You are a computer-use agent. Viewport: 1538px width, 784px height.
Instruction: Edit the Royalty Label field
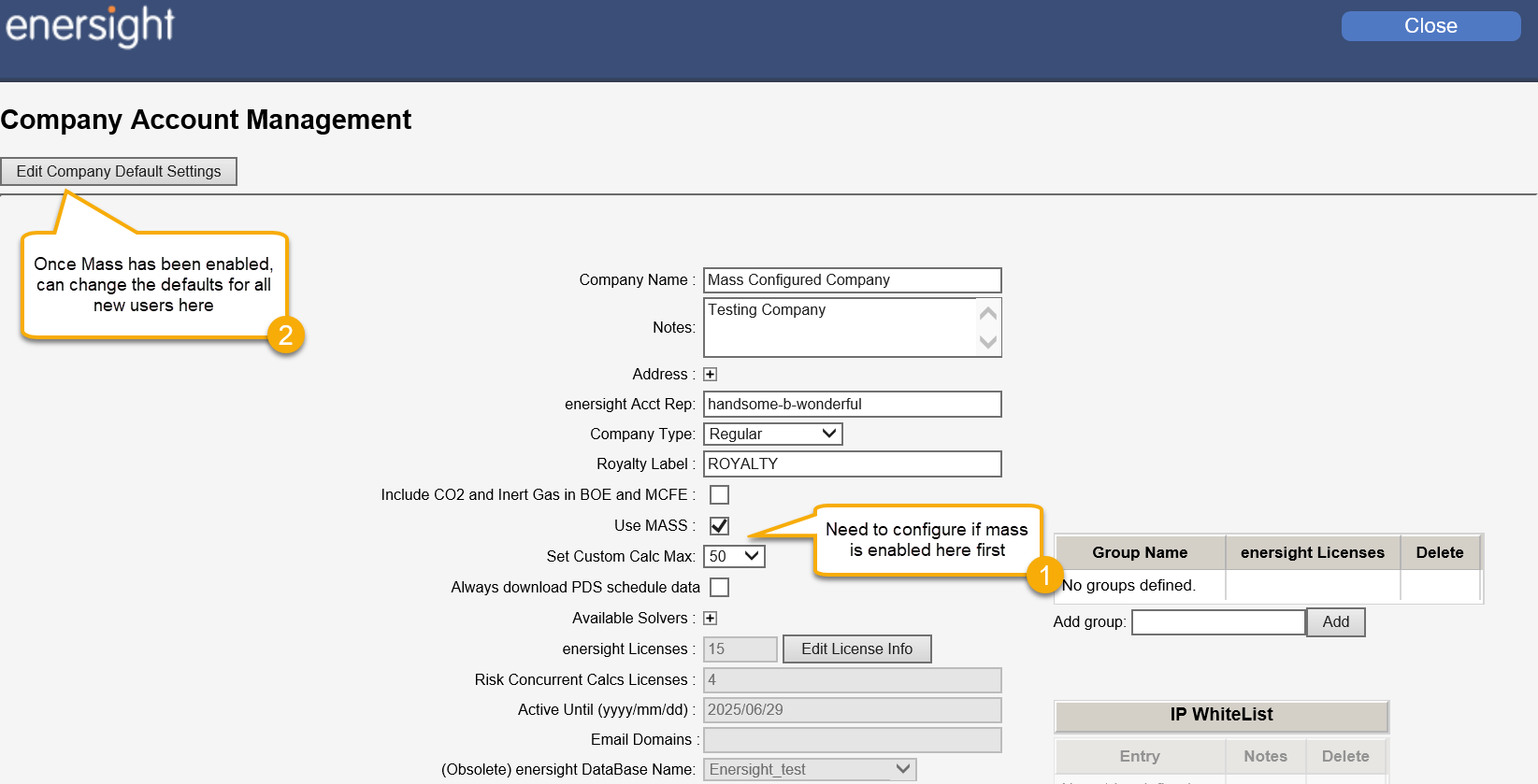[852, 464]
